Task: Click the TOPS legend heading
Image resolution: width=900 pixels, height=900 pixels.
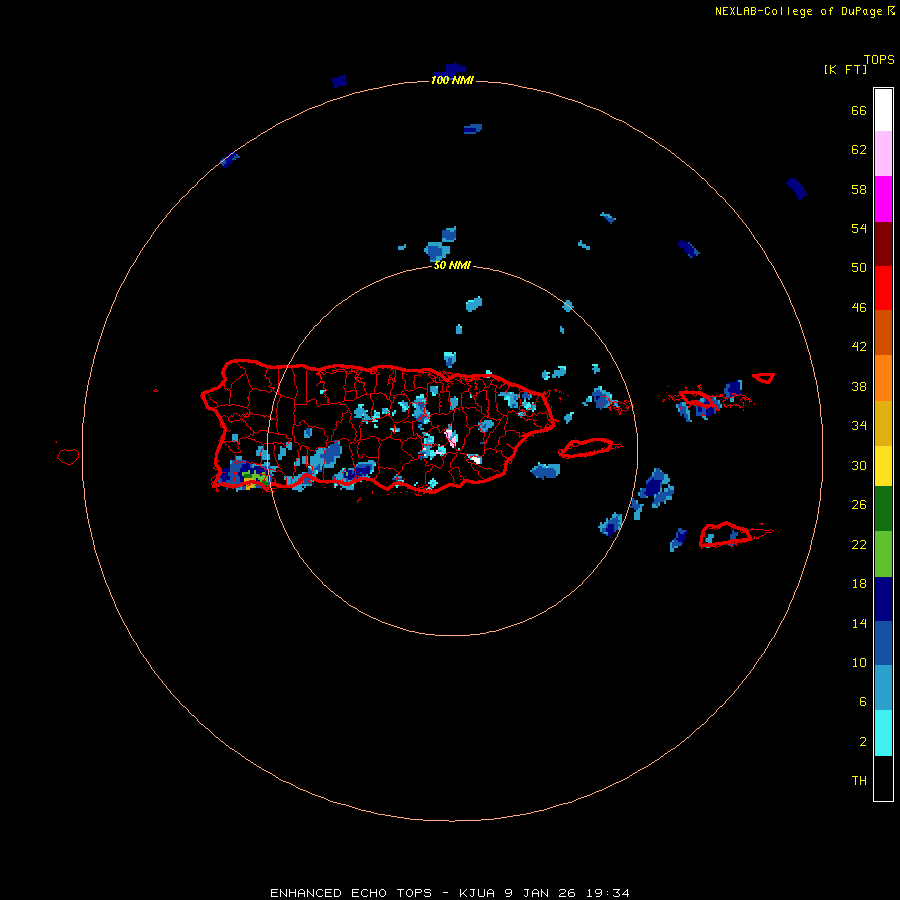Action: point(879,60)
